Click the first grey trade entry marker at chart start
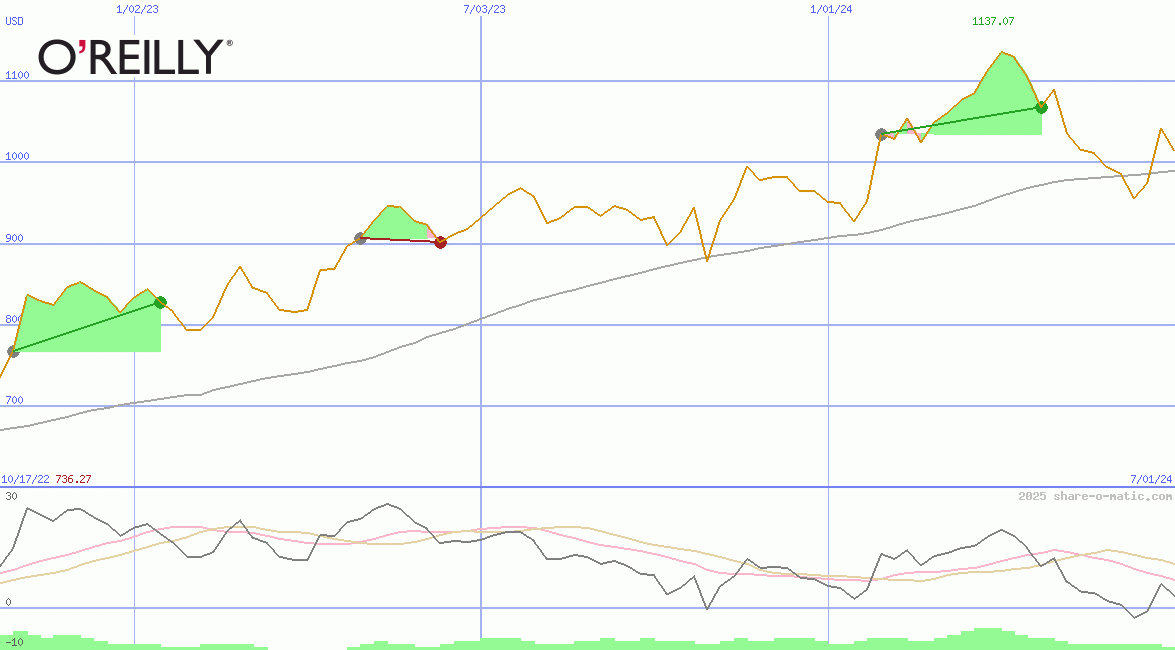The height and width of the screenshot is (650, 1175). 13,351
